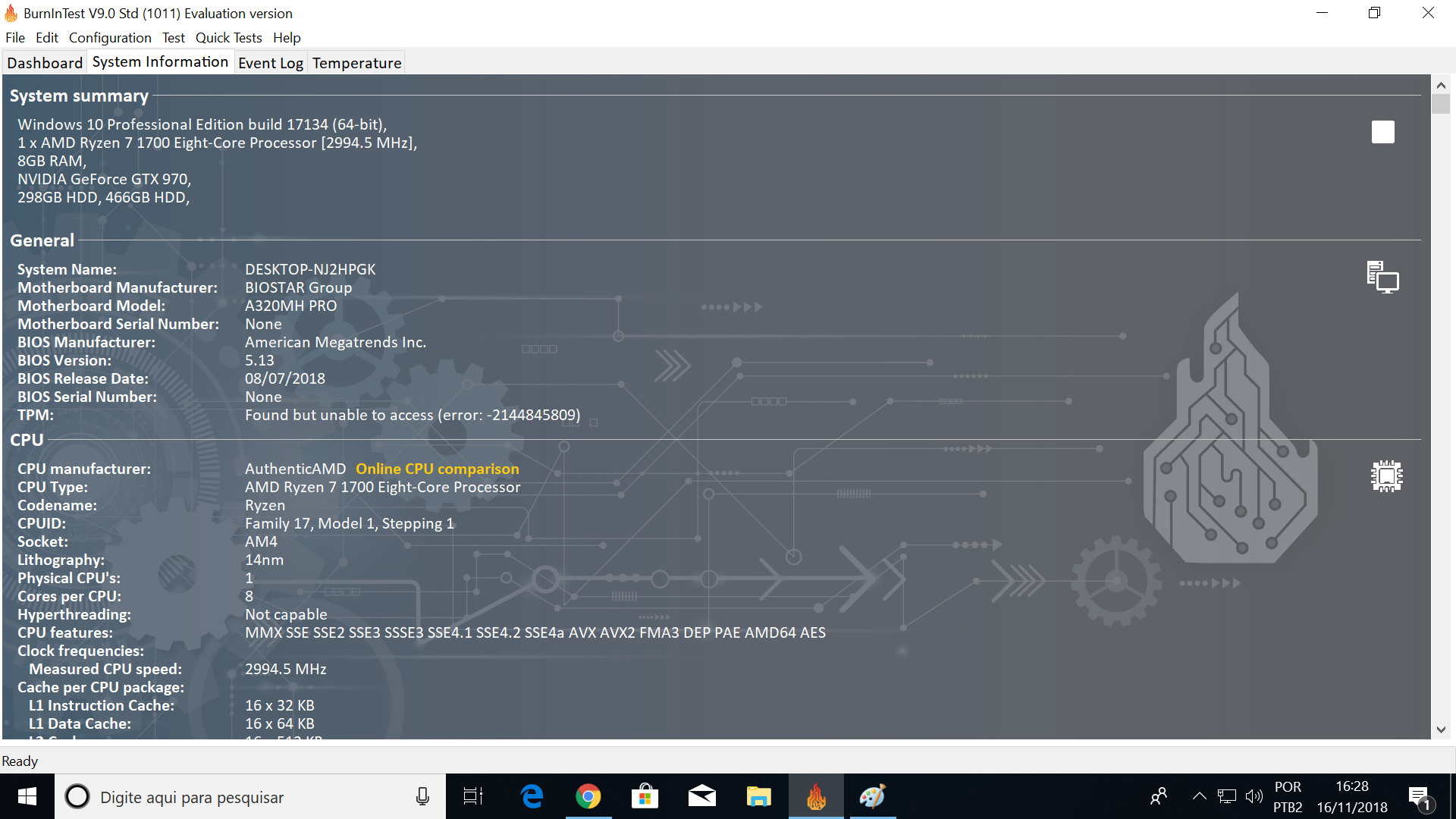Open Microsoft Store from taskbar
1456x819 pixels.
pos(645,796)
